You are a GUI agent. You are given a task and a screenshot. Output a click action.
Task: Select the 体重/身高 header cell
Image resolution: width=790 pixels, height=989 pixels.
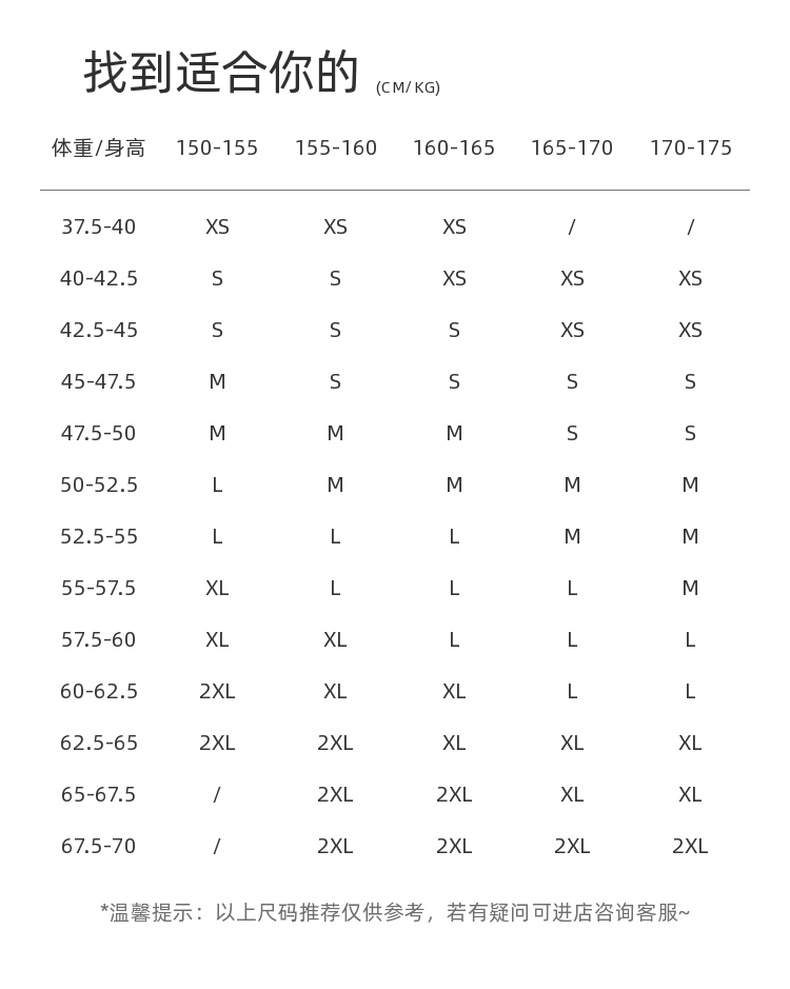[98, 149]
